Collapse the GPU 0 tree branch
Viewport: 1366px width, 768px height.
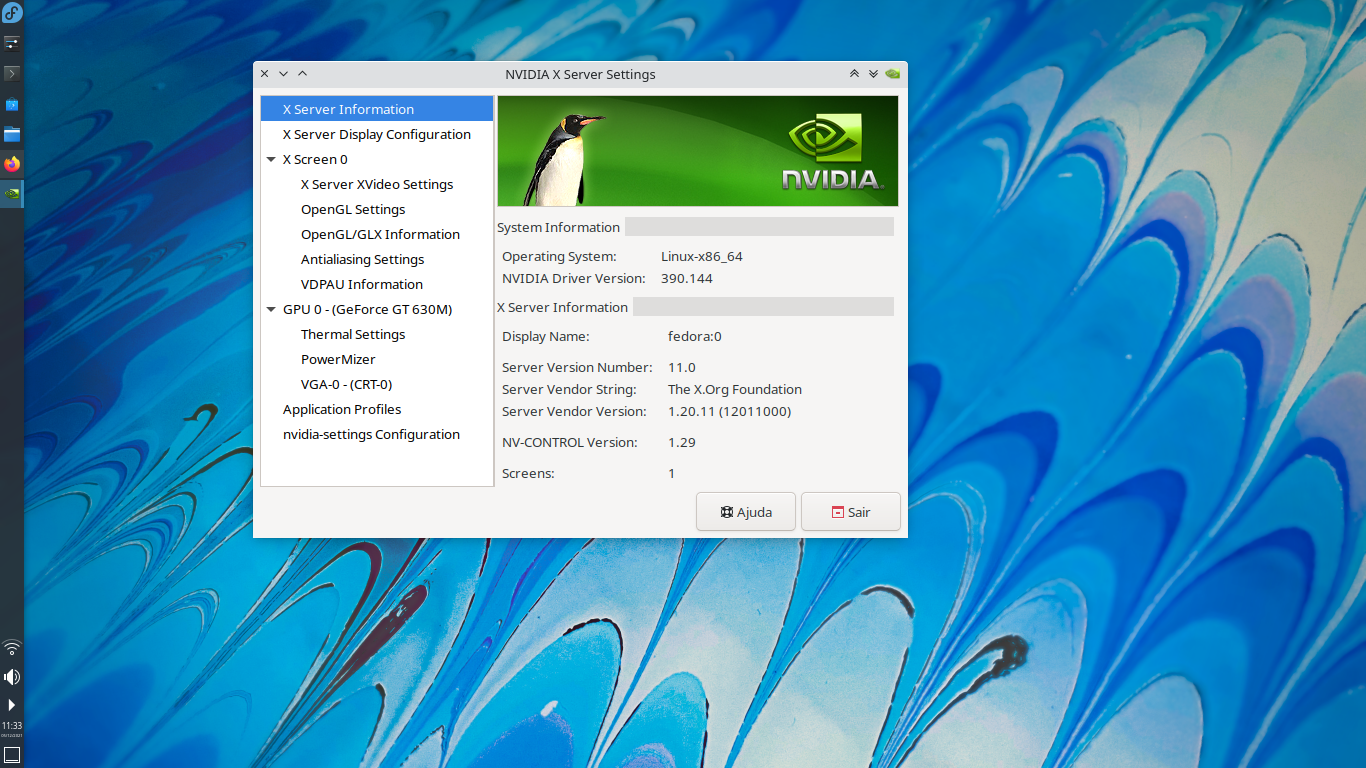click(271, 309)
